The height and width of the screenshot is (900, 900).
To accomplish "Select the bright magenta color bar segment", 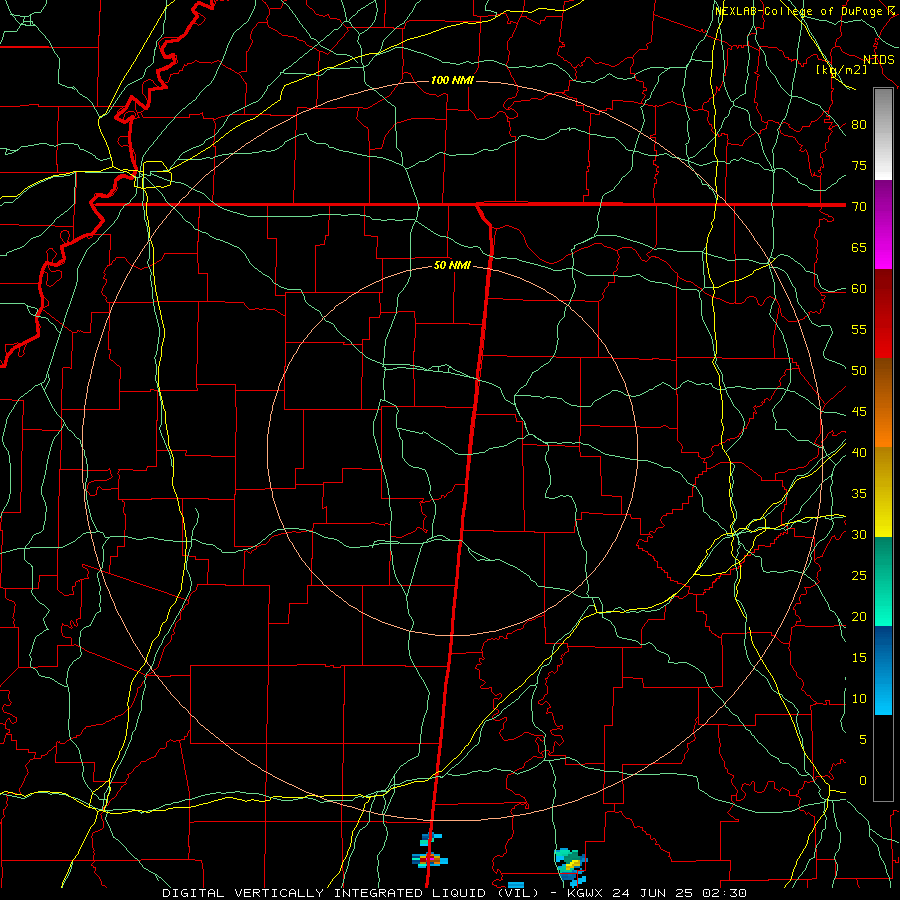I will (x=883, y=248).
